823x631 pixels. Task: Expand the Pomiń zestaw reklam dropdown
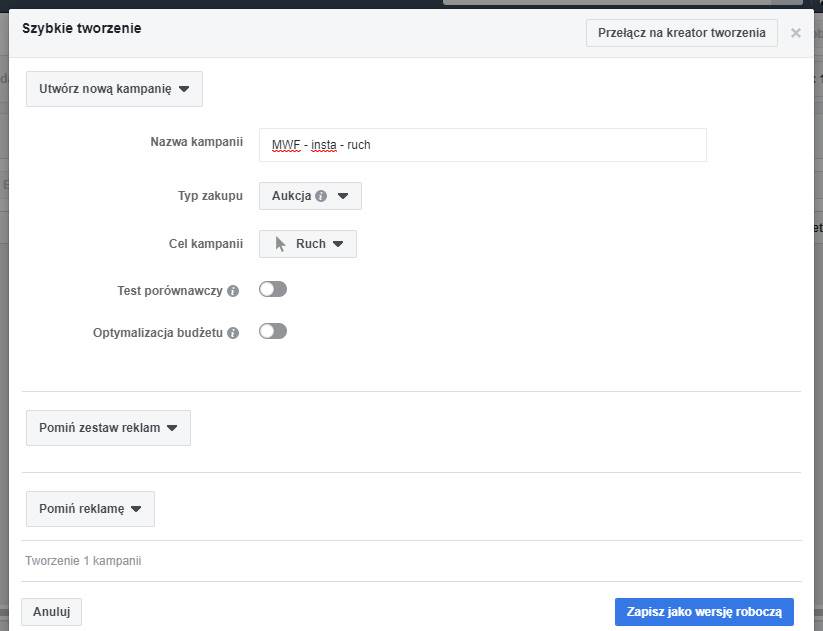pyautogui.click(x=108, y=428)
